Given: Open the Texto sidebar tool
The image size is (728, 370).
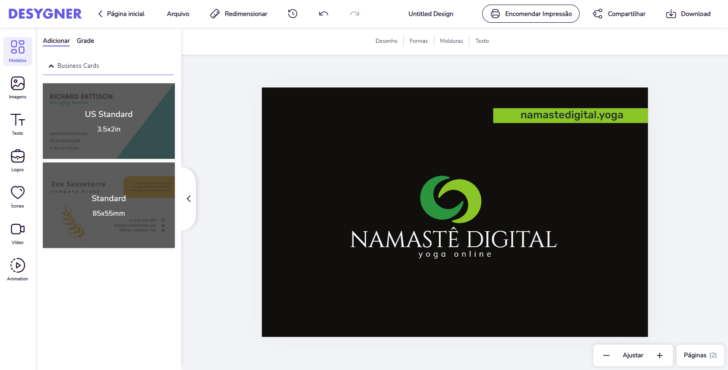Looking at the screenshot, I should click(x=18, y=124).
